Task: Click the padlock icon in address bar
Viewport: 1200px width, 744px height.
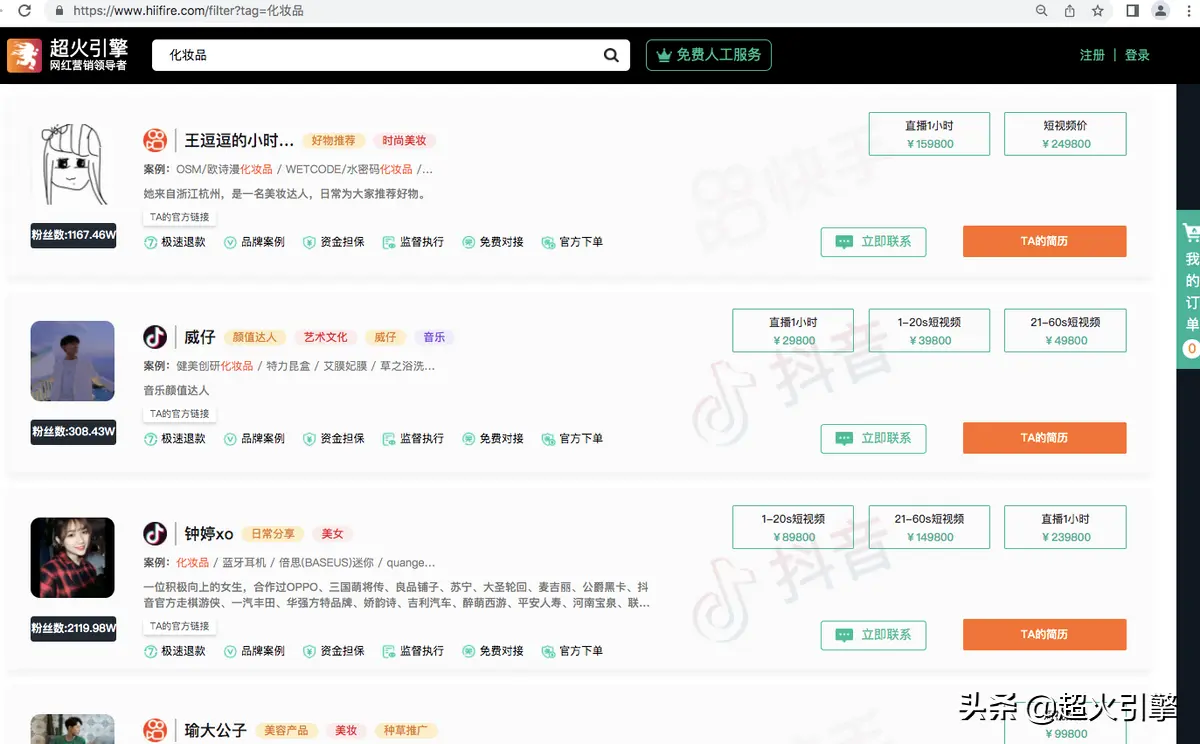Action: tap(59, 11)
